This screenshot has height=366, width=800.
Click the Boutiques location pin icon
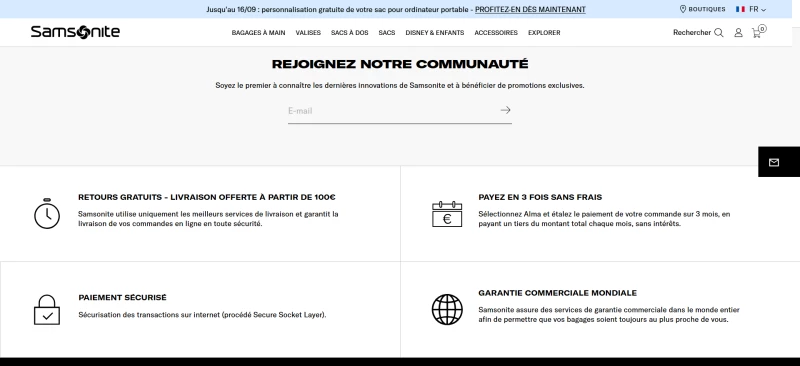tap(683, 9)
